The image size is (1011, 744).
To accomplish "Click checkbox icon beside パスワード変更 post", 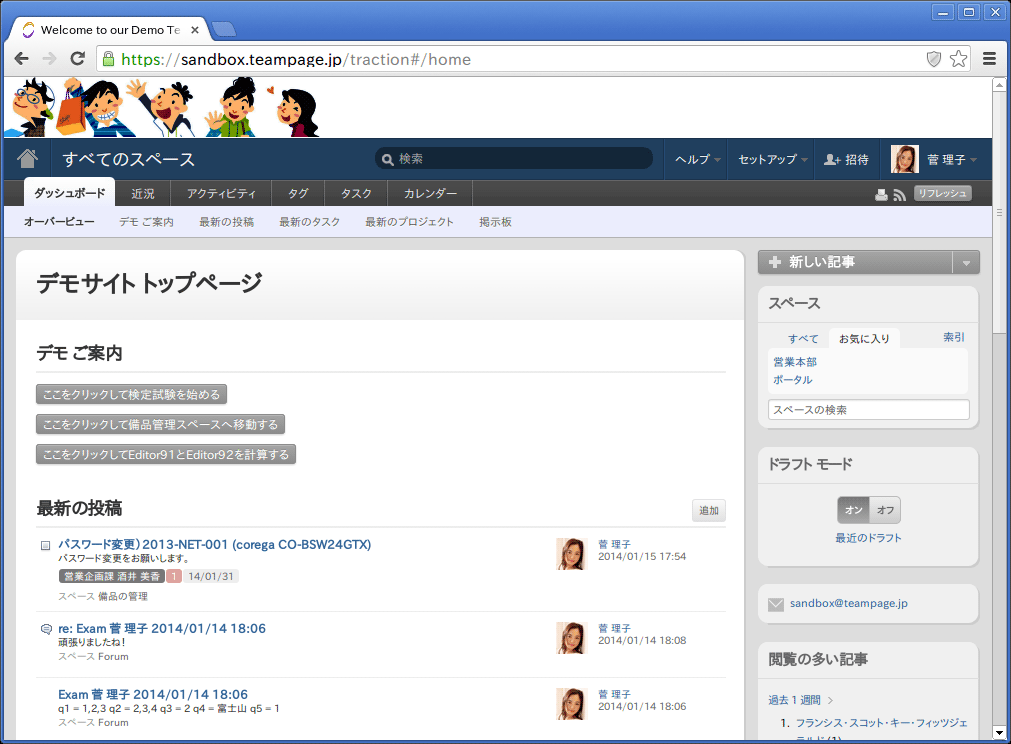I will pos(45,546).
